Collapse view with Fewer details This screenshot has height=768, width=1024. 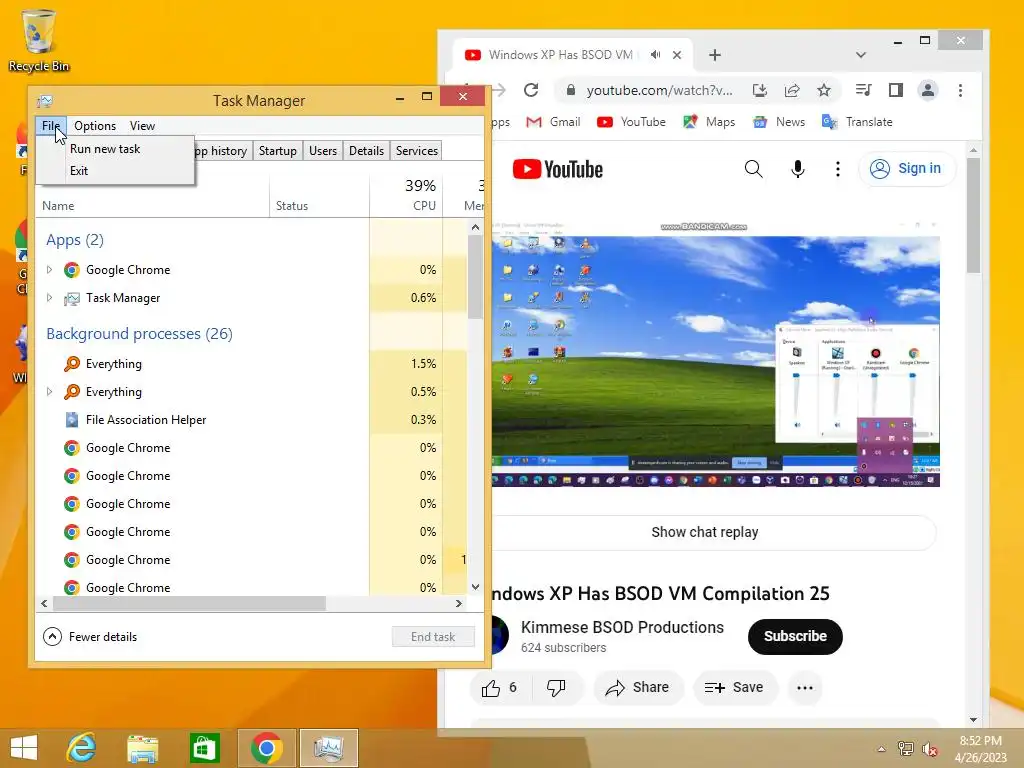pyautogui.click(x=90, y=637)
